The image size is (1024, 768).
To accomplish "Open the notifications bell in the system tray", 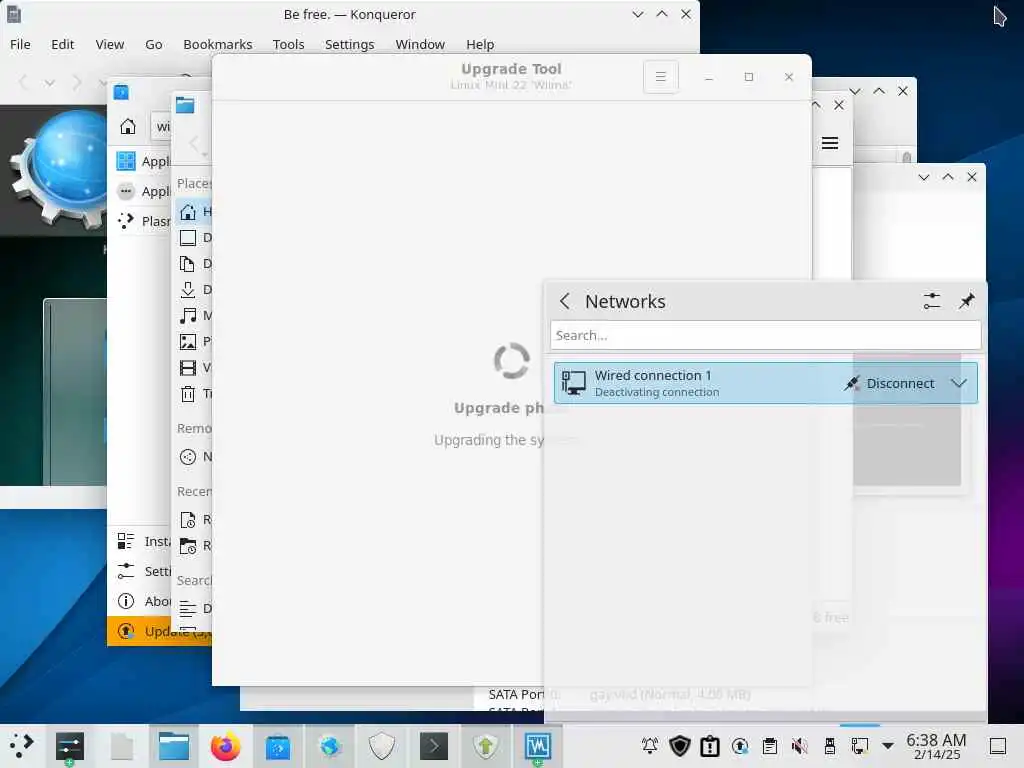I will pyautogui.click(x=650, y=746).
